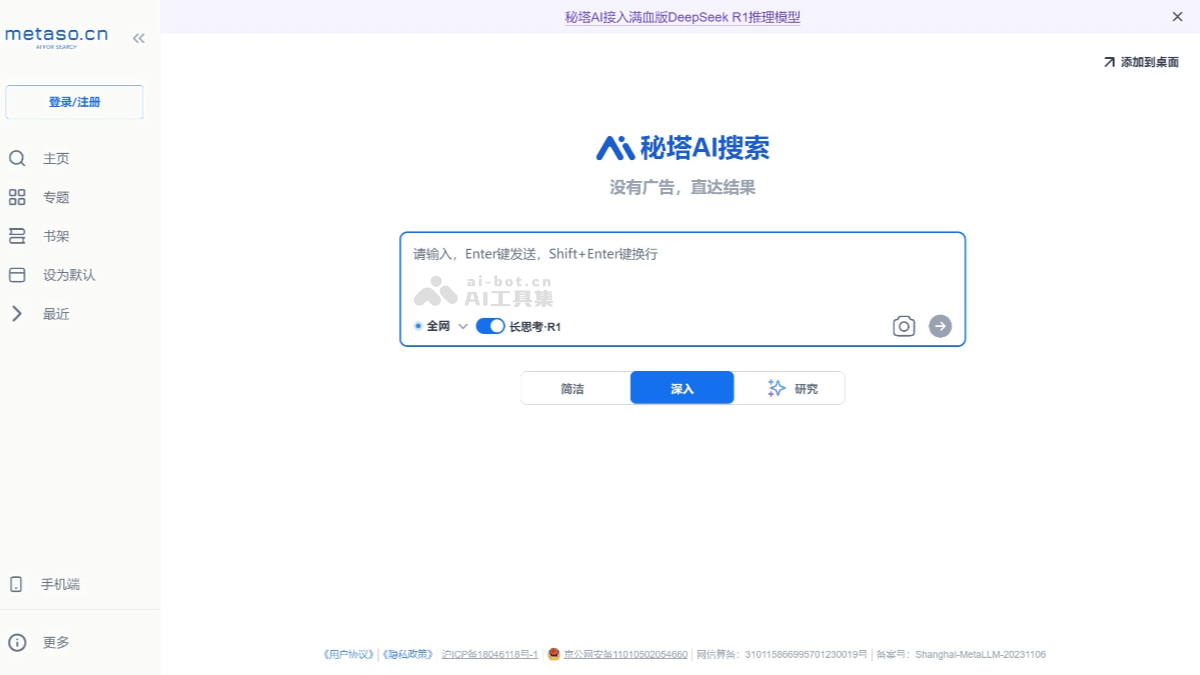Collapse the sidebar with double chevron
The width and height of the screenshot is (1200, 675).
pos(138,37)
